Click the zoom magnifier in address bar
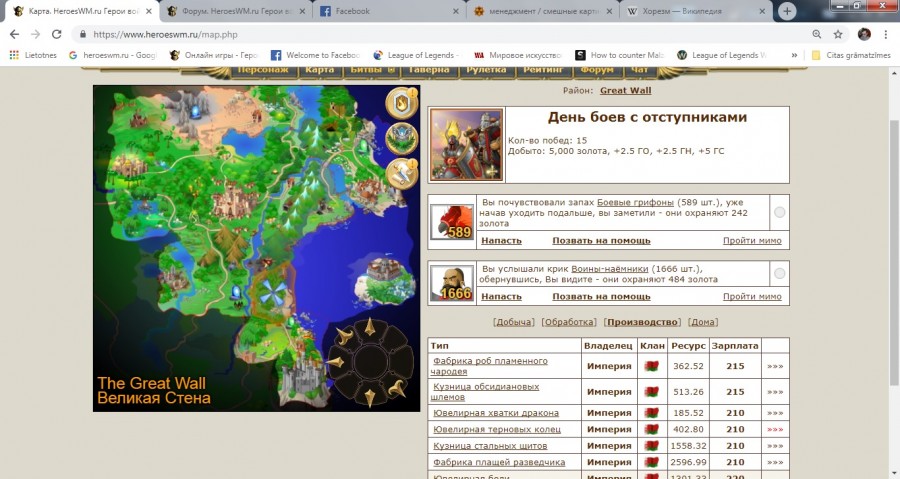900x479 pixels. 817,34
